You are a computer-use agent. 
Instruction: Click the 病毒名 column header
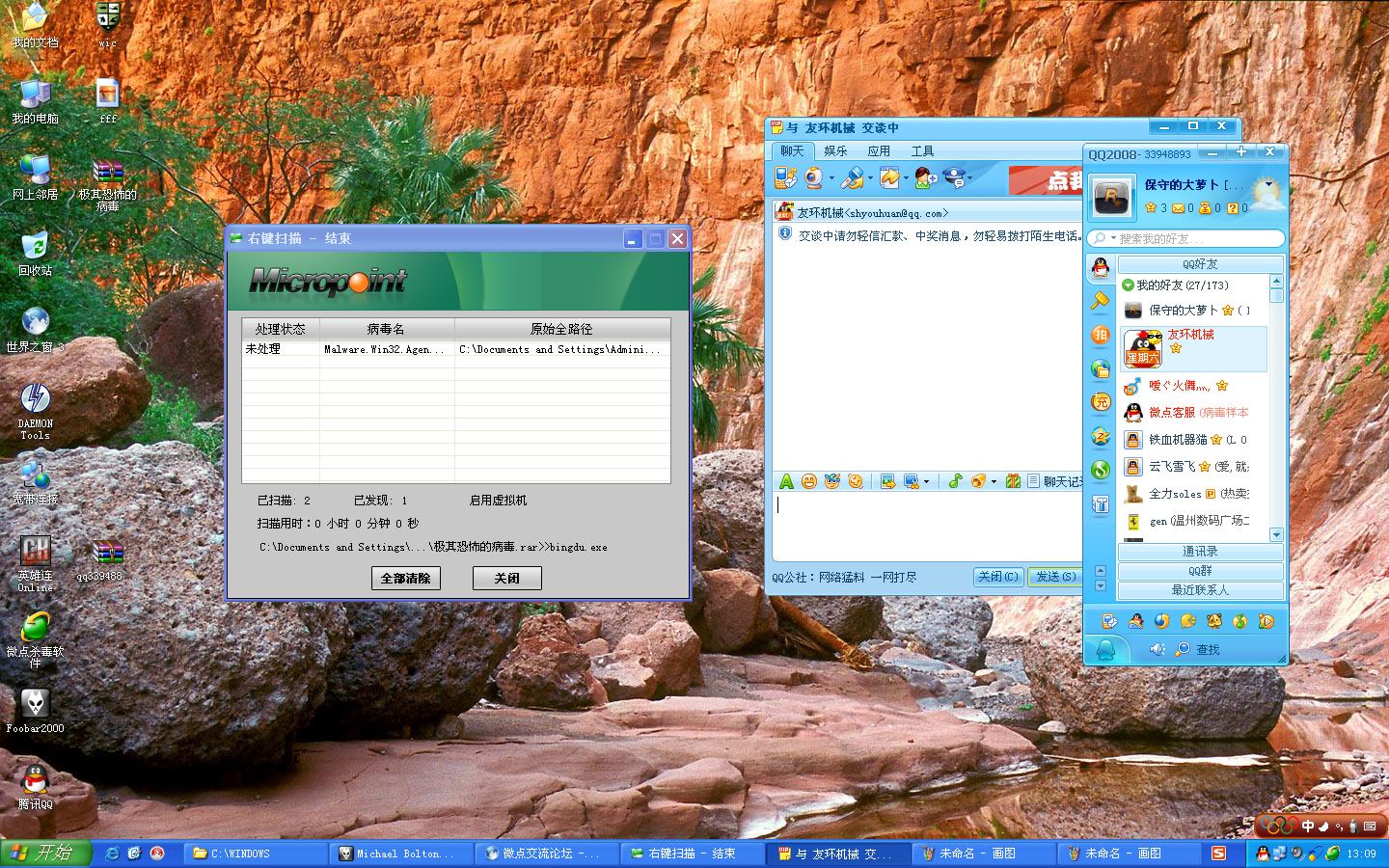pos(386,329)
